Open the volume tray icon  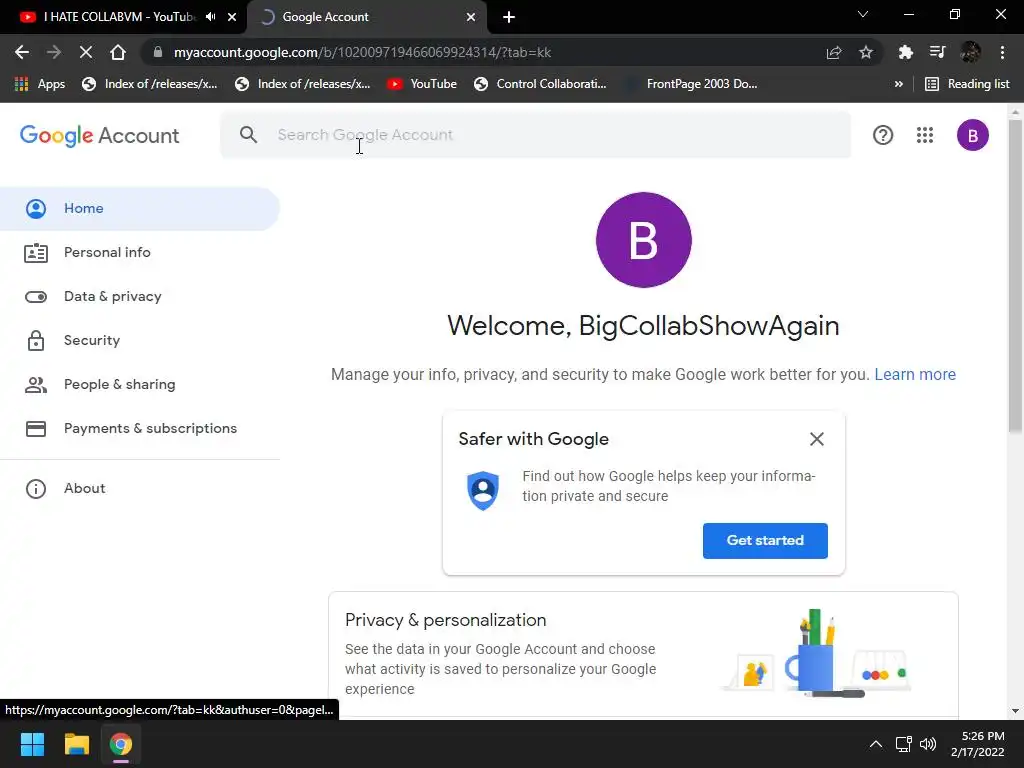pyautogui.click(x=928, y=744)
